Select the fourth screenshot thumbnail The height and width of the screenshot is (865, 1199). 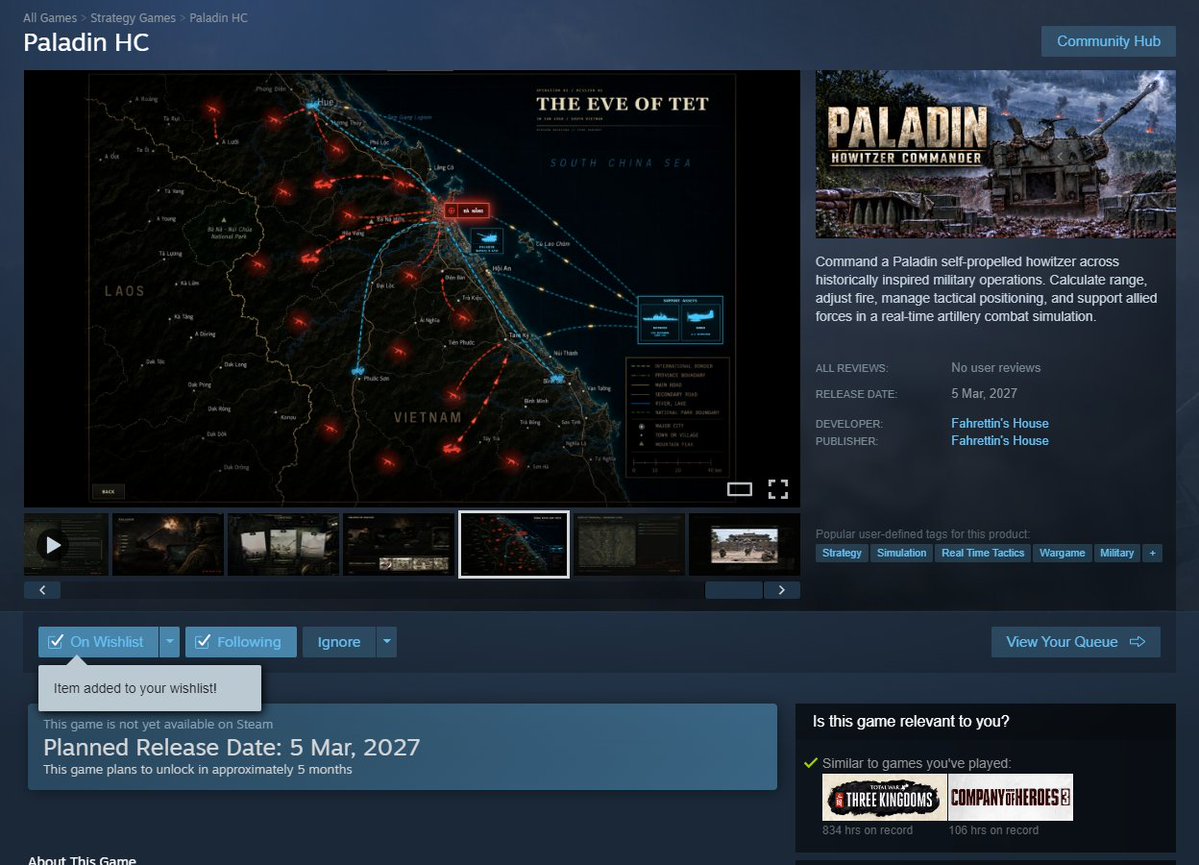point(399,545)
